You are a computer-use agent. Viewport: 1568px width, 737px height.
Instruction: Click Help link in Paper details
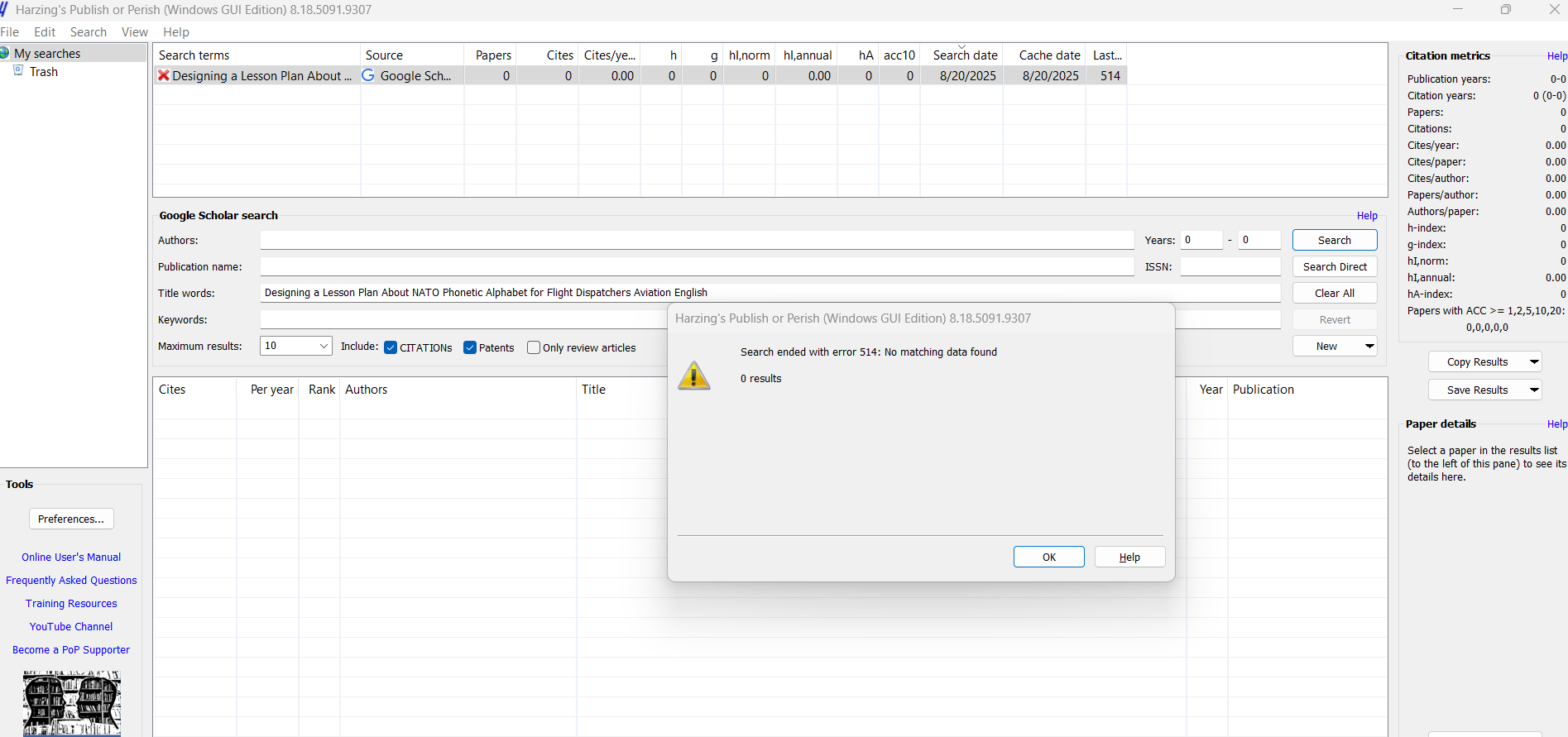pos(1556,424)
